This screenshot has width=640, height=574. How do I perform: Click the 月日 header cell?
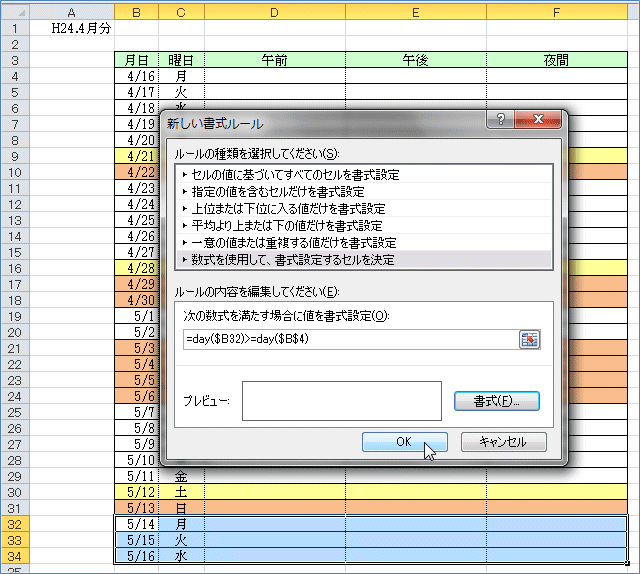pos(136,60)
